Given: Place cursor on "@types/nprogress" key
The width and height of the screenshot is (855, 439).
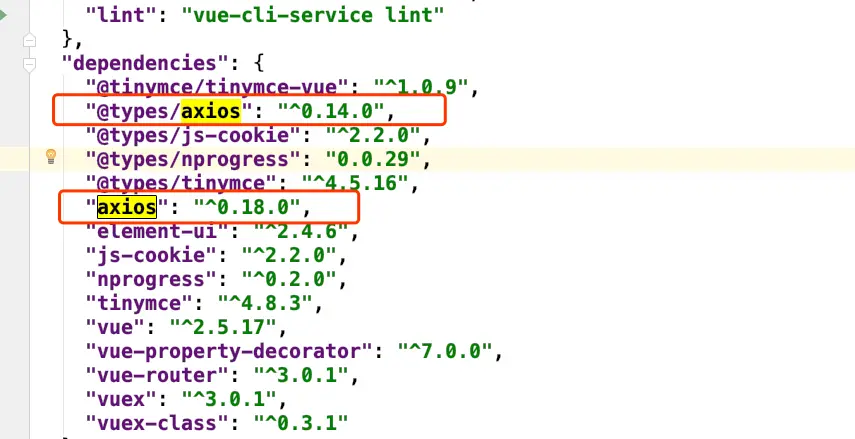Looking at the screenshot, I should tap(194, 159).
